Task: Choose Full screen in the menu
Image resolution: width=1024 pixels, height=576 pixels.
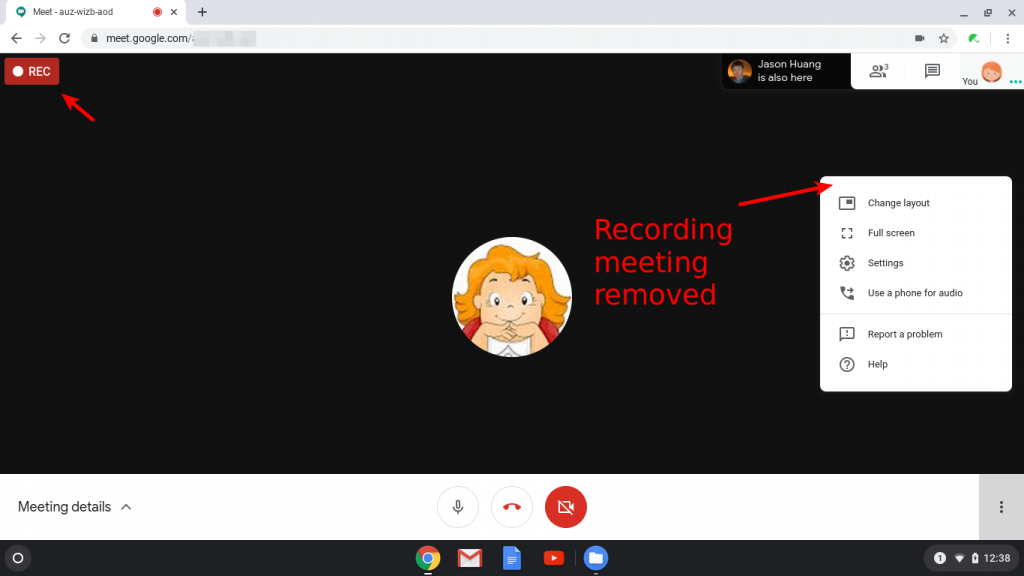Action: pos(916,233)
